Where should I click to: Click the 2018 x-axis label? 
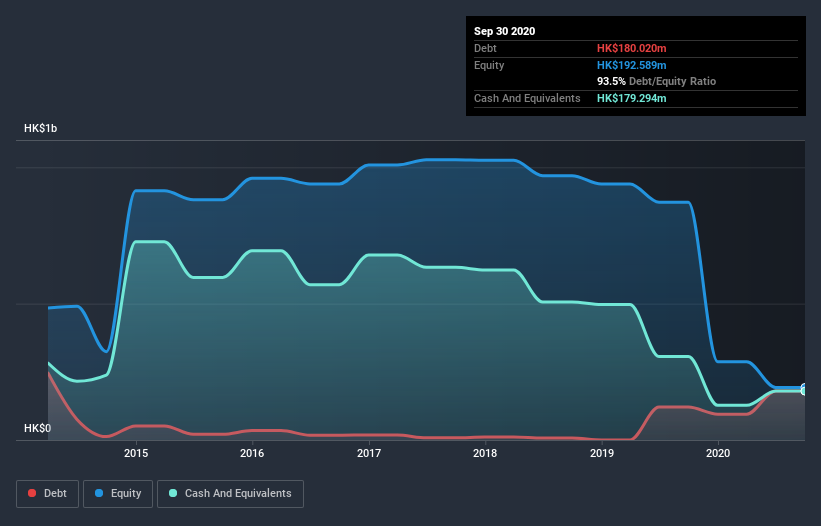(x=485, y=453)
